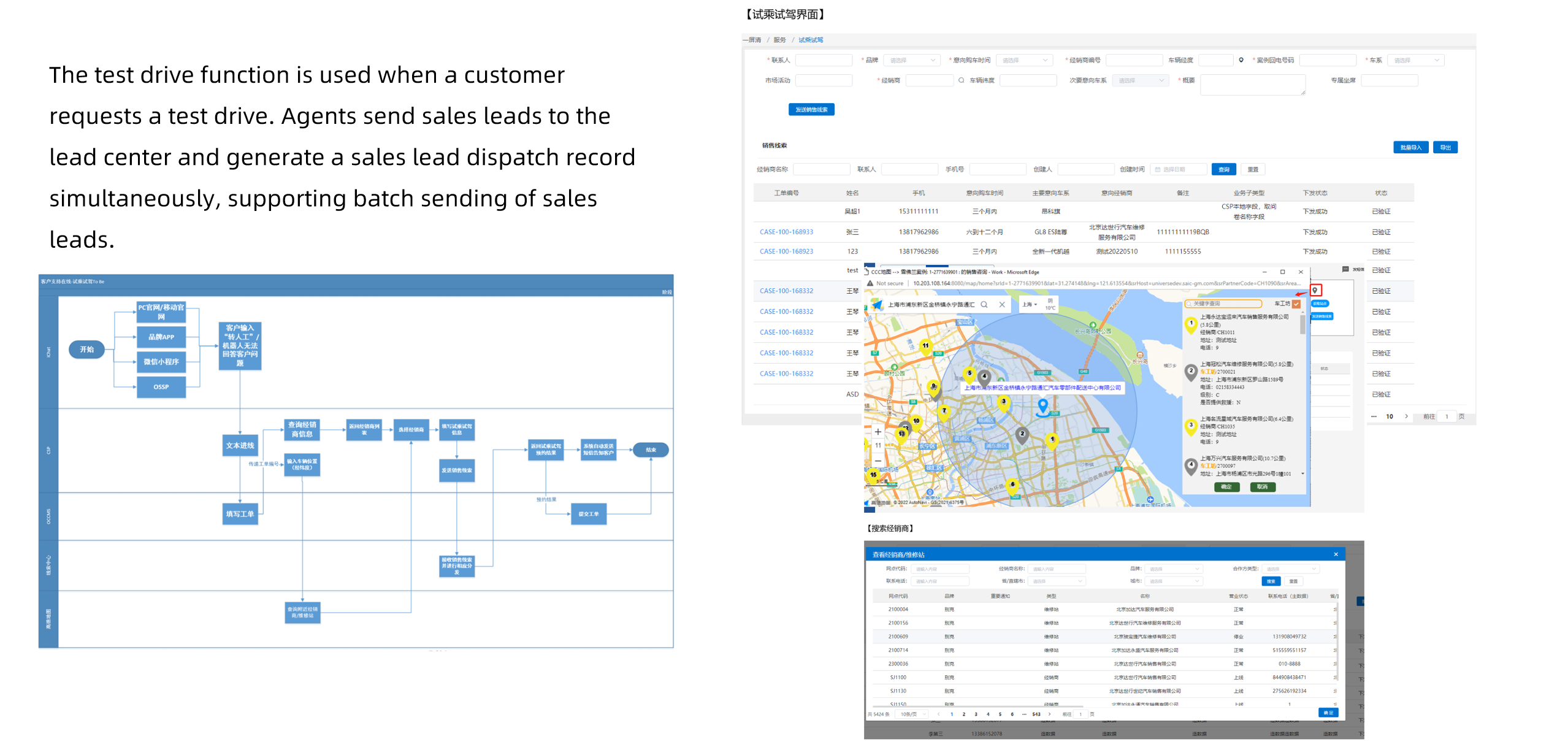Go to page 543 in dealer dialog pagination

(x=1036, y=714)
